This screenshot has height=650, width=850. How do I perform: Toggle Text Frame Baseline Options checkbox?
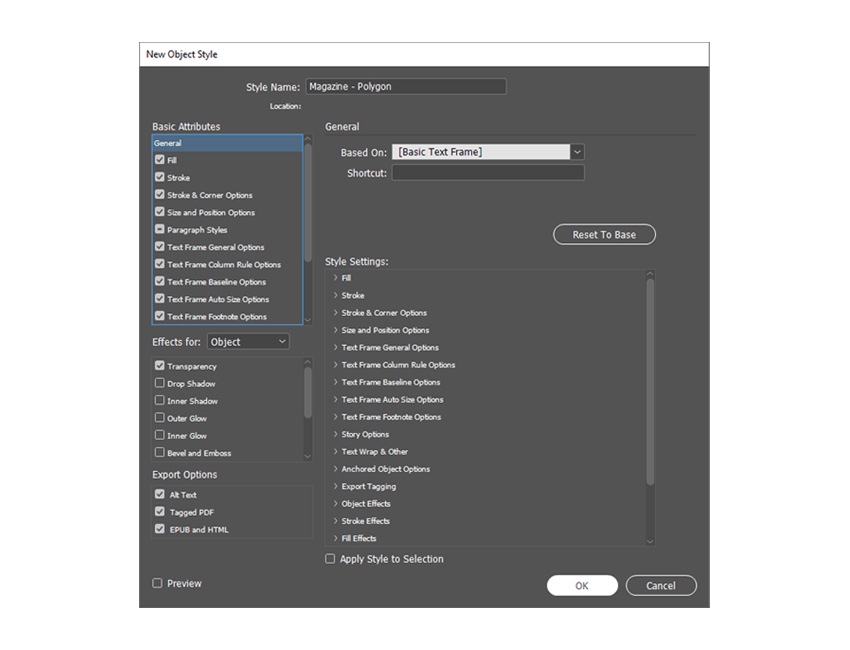point(159,281)
